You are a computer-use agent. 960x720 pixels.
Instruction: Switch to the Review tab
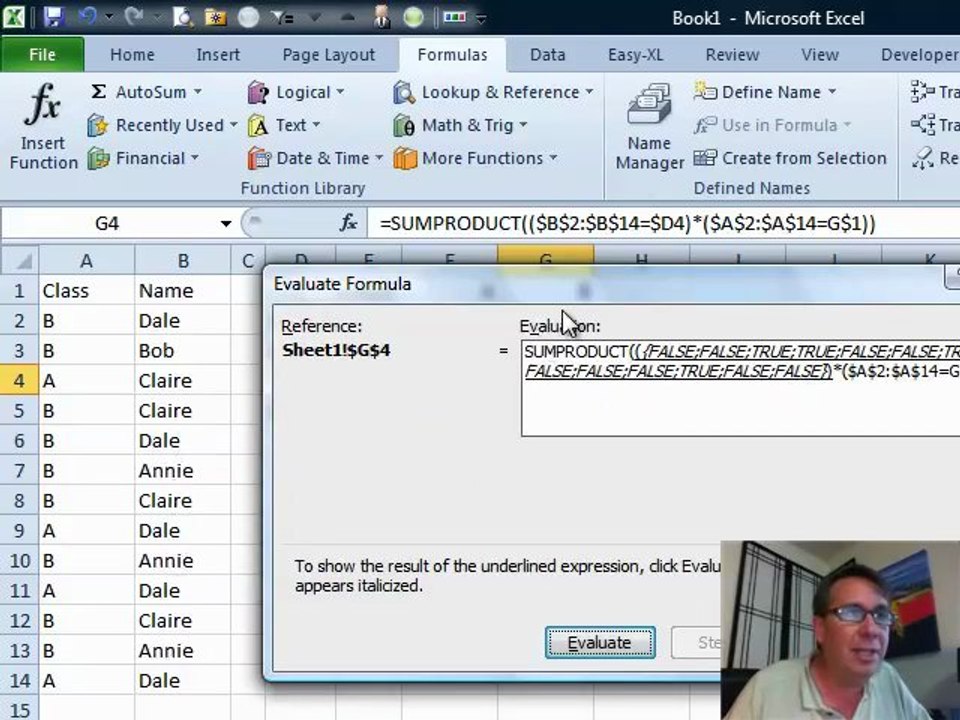pyautogui.click(x=732, y=54)
